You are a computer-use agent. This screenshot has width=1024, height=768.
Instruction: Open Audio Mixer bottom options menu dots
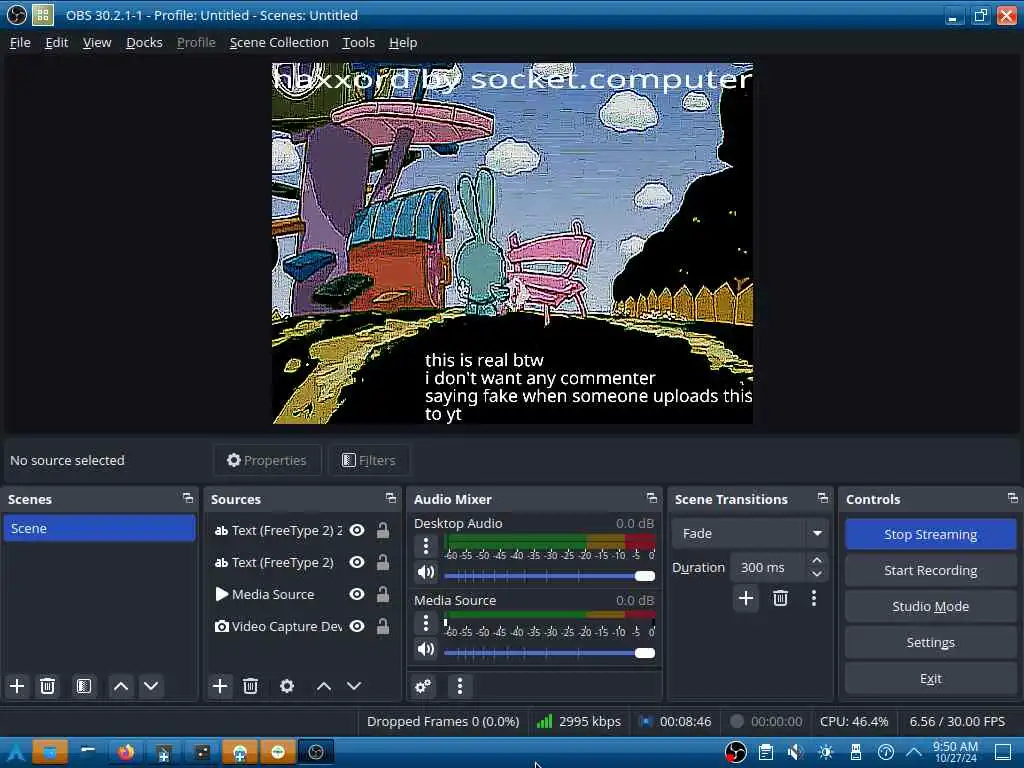pos(460,686)
